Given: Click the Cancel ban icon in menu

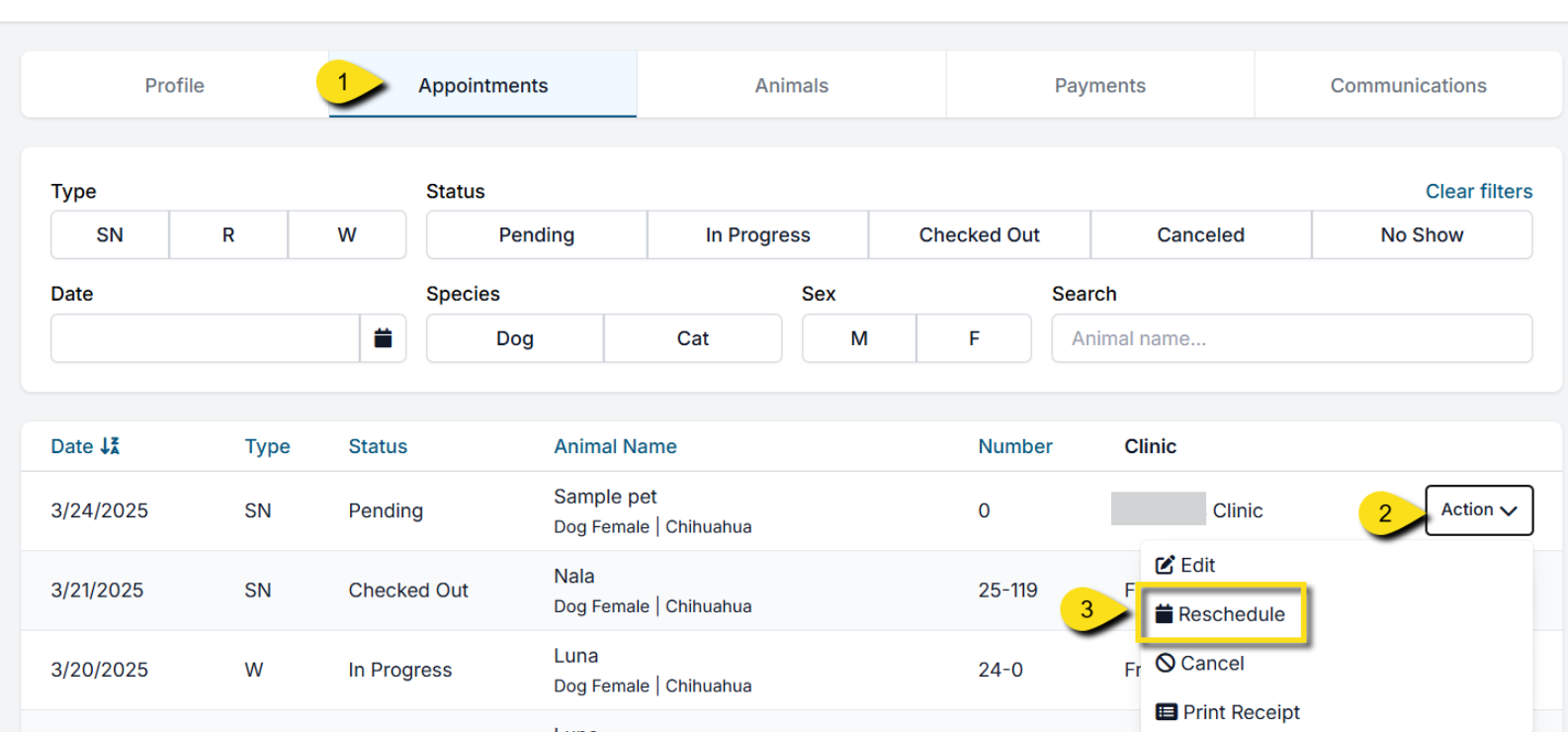Looking at the screenshot, I should point(1166,663).
